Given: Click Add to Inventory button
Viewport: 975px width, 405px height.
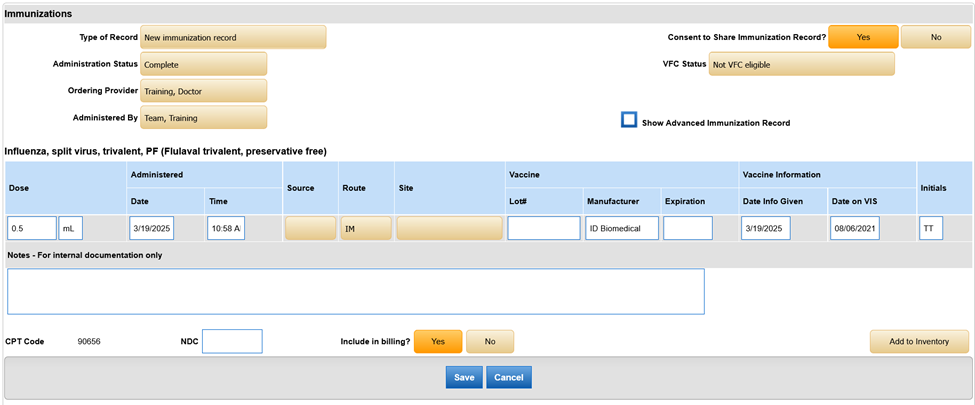Looking at the screenshot, I should click(x=919, y=342).
